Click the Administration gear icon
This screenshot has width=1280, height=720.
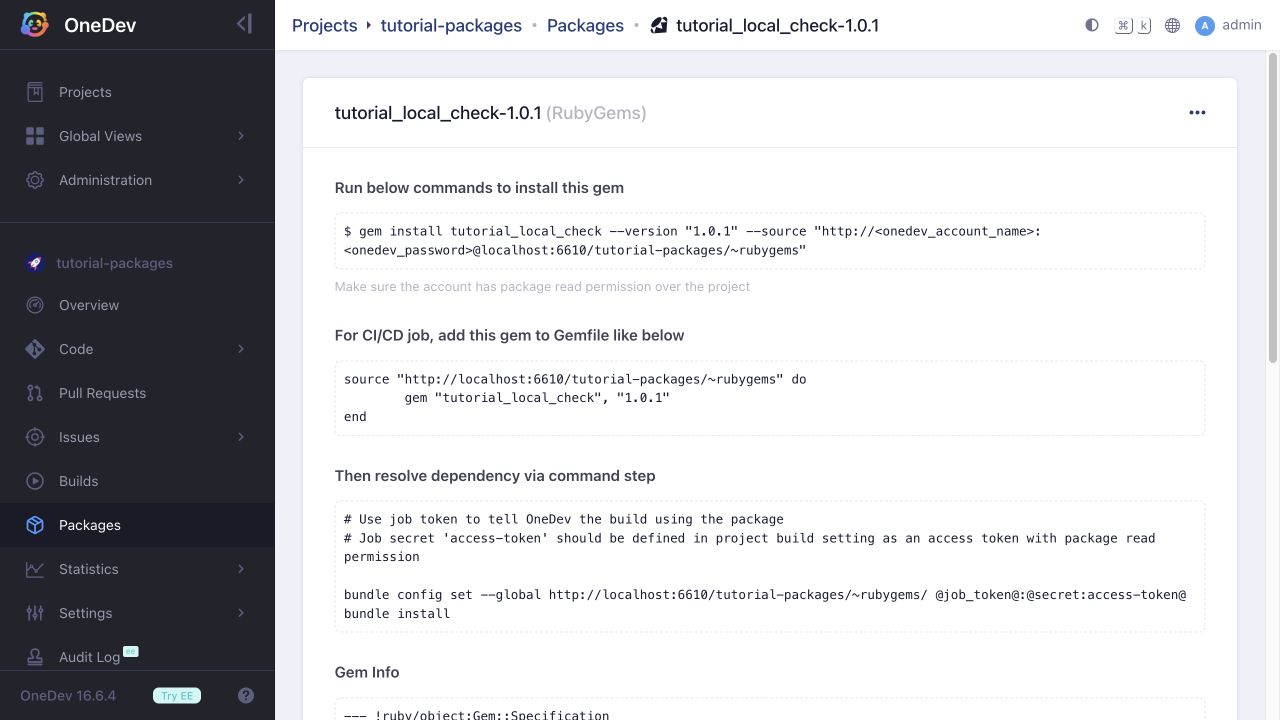tap(35, 180)
